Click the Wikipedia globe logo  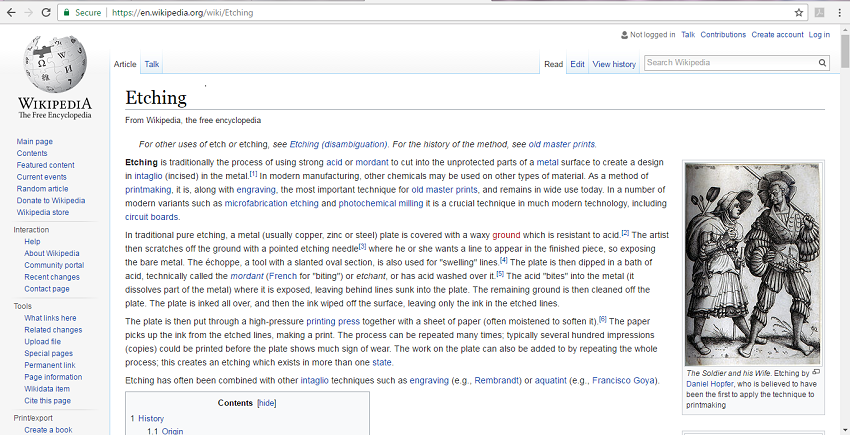point(55,64)
